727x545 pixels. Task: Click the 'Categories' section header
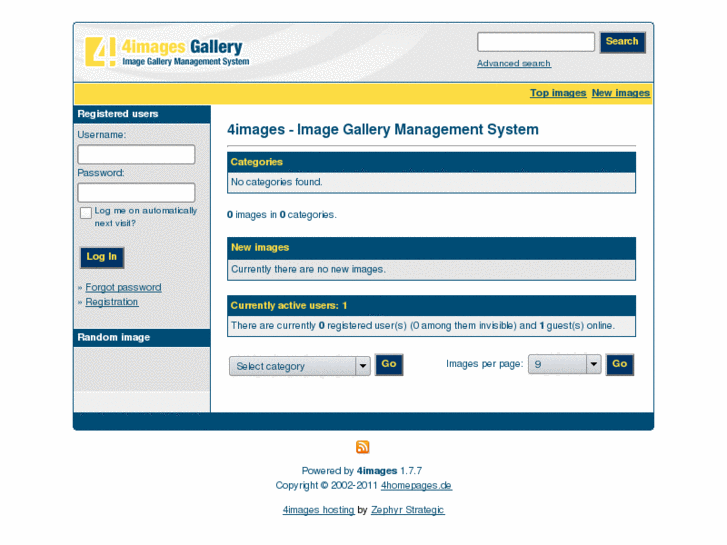[x=431, y=162]
